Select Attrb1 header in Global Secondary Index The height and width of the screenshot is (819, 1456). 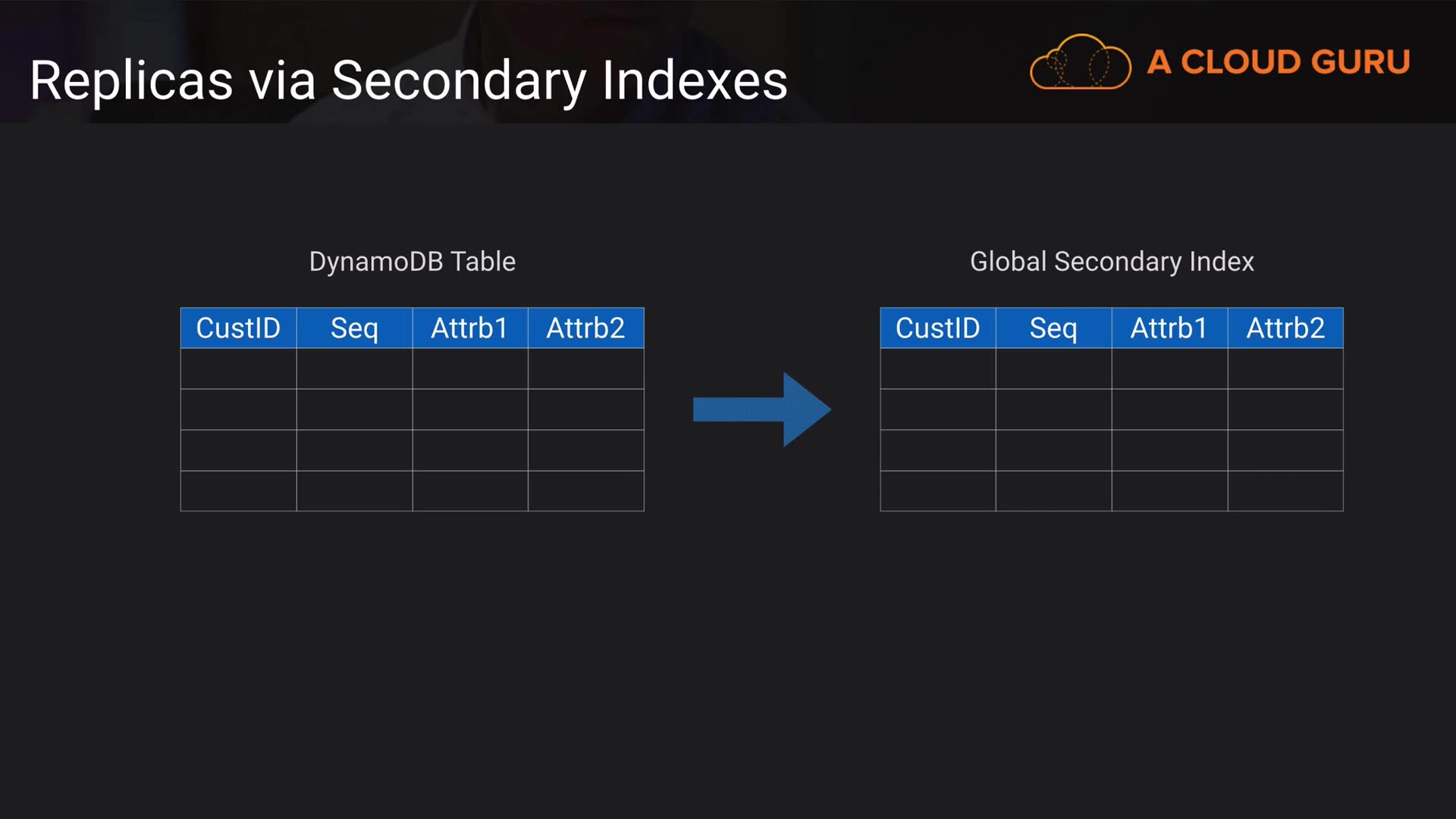pyautogui.click(x=1169, y=328)
